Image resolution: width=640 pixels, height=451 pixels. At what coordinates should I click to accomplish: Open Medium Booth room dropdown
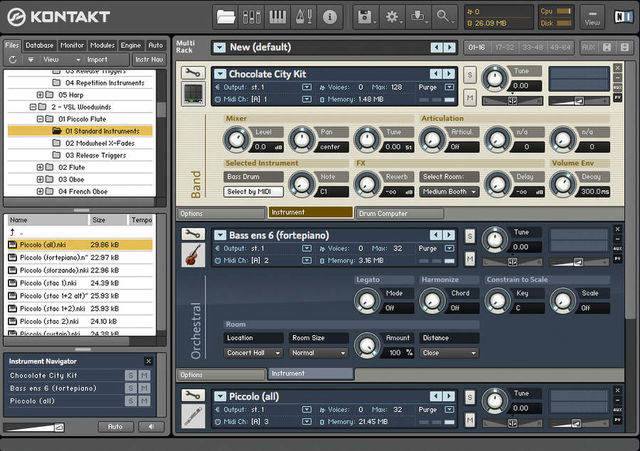point(449,192)
